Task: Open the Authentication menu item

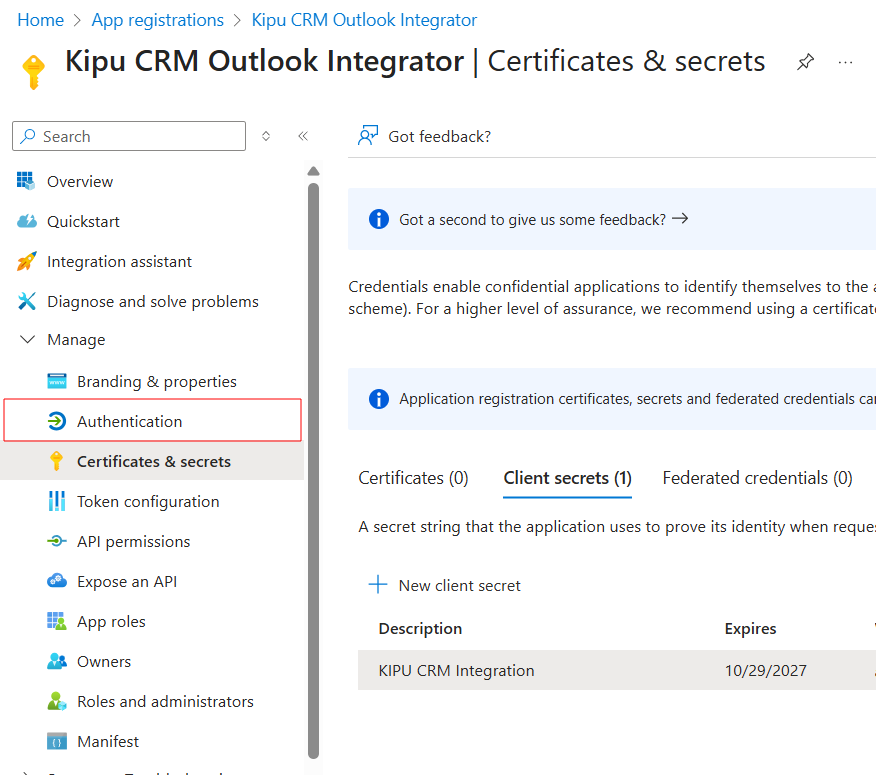Action: click(x=130, y=421)
